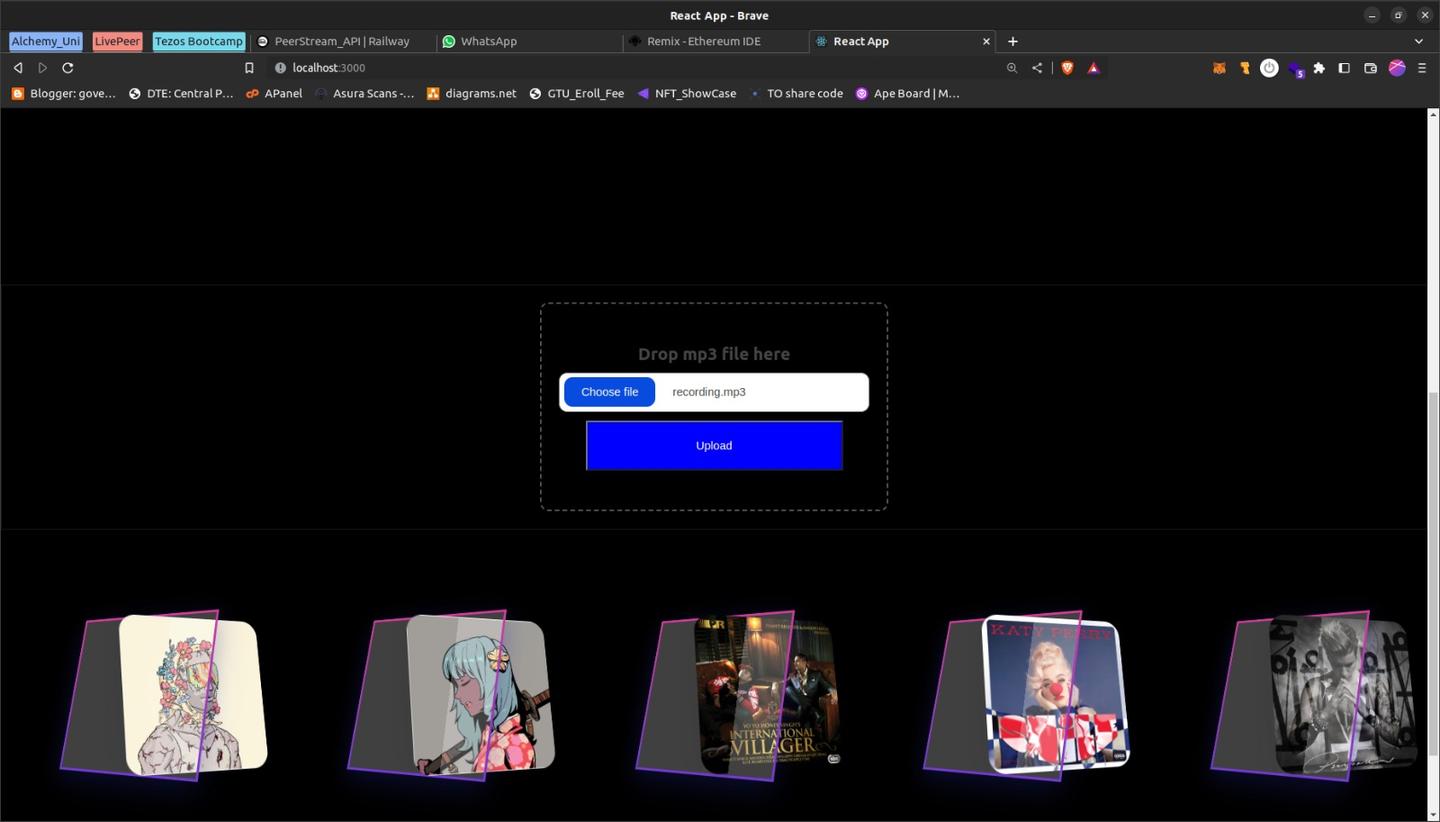Click the Choose file button
The image size is (1440, 822).
coord(609,392)
